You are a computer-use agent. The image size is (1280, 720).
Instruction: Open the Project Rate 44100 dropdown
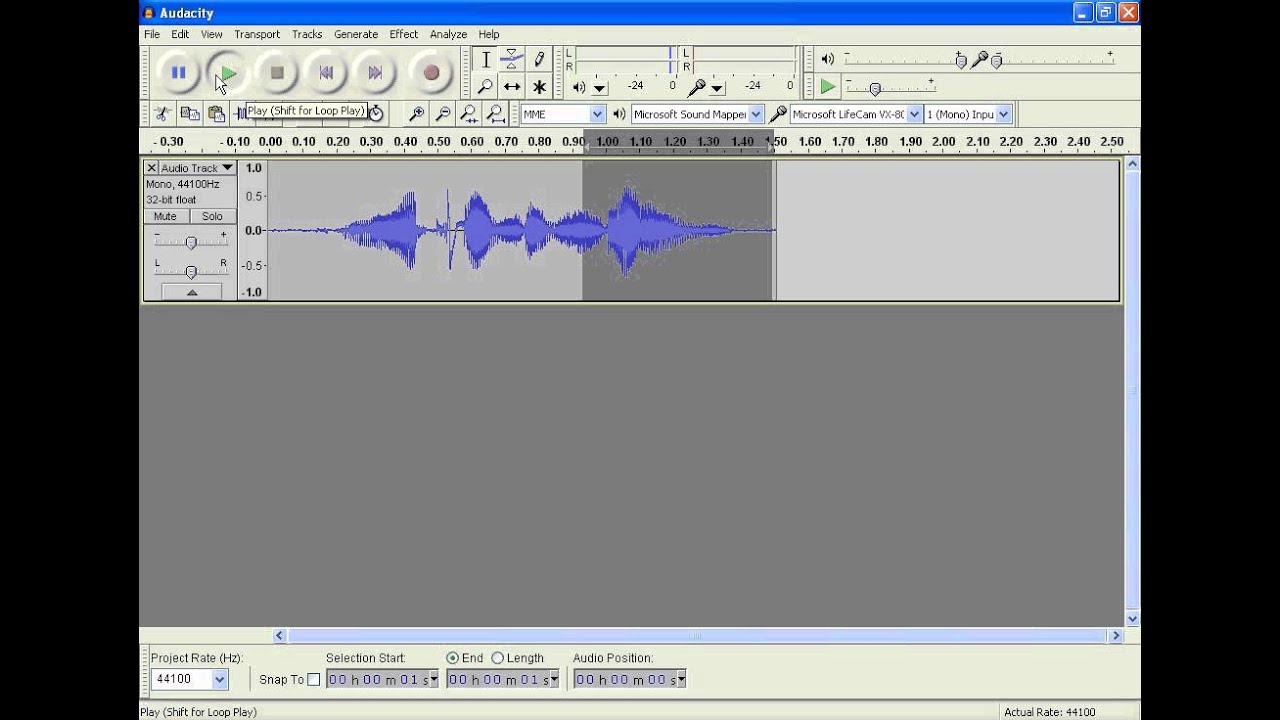click(x=220, y=680)
